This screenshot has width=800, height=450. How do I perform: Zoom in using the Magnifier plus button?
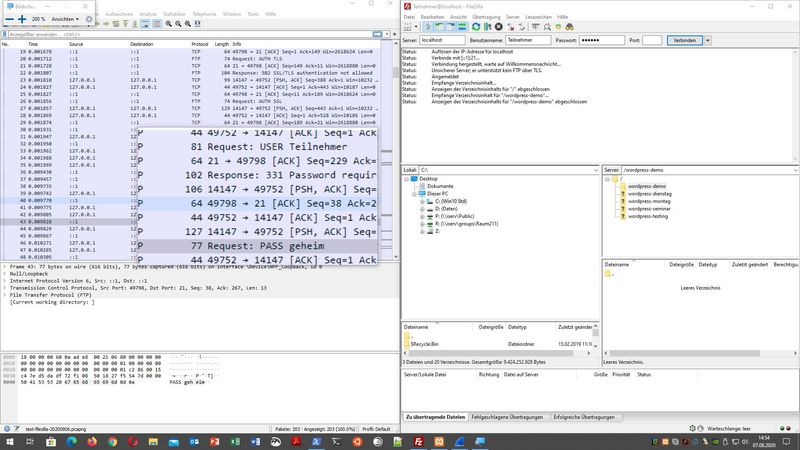click(22, 19)
